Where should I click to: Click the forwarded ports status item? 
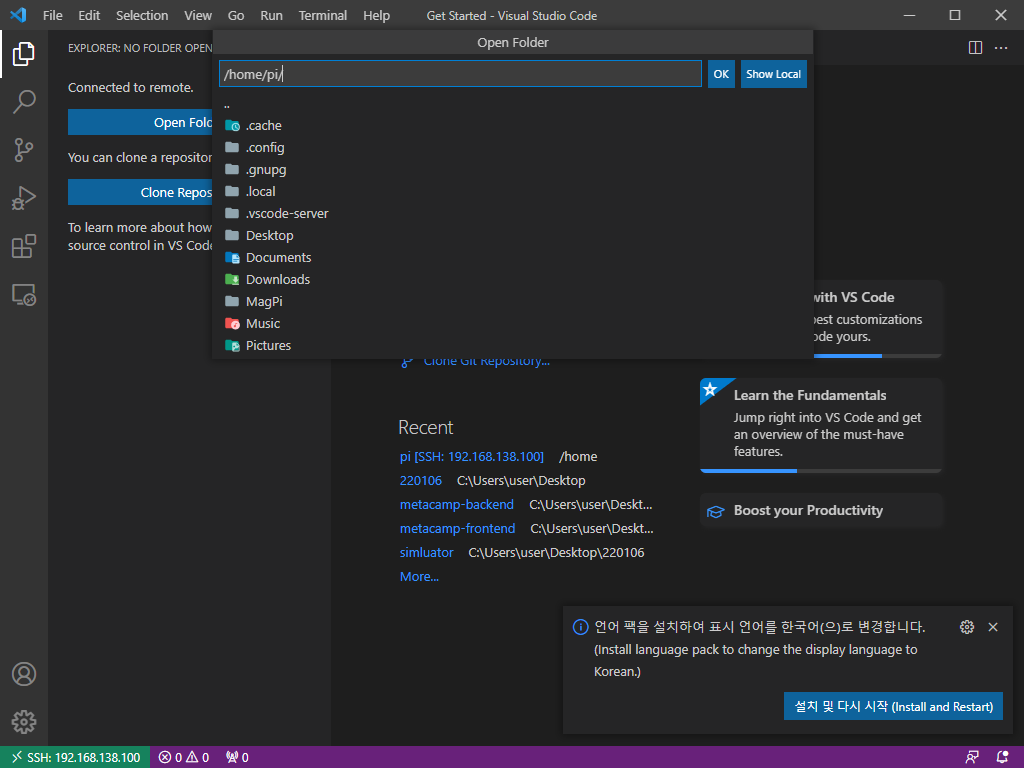coord(237,757)
